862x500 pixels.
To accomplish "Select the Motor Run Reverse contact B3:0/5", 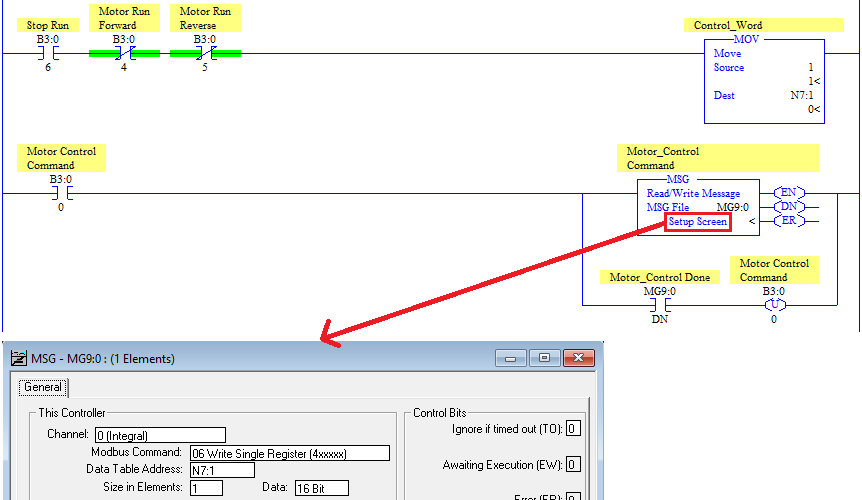I will coord(205,53).
